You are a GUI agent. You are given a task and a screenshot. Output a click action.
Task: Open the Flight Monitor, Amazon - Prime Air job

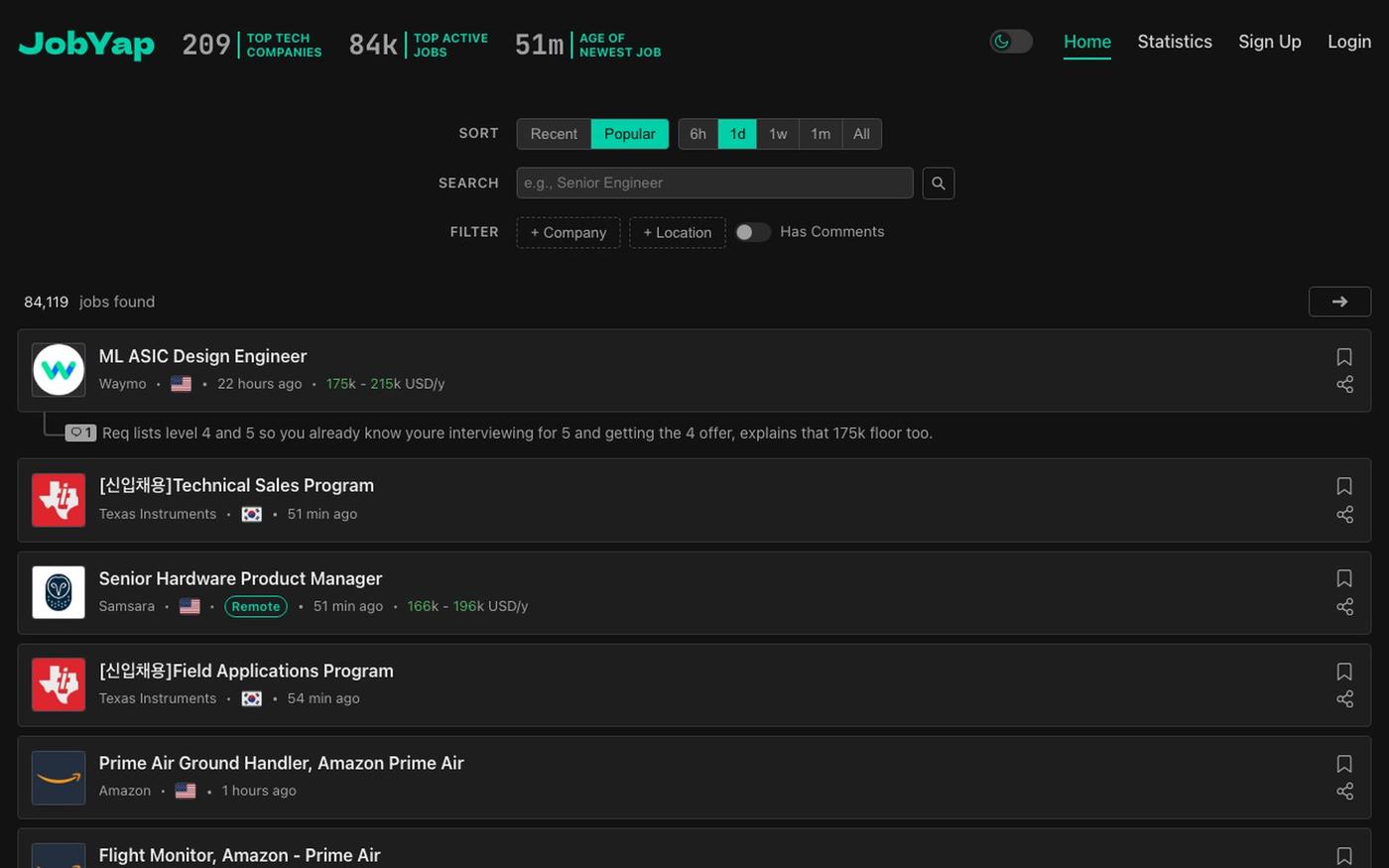[x=239, y=855]
